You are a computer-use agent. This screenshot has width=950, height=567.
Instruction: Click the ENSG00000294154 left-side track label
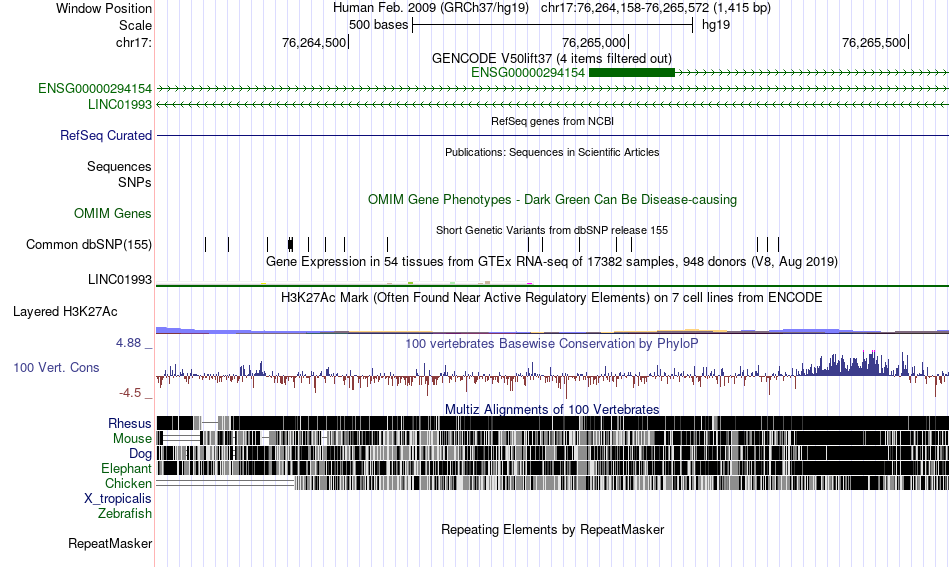click(x=95, y=88)
